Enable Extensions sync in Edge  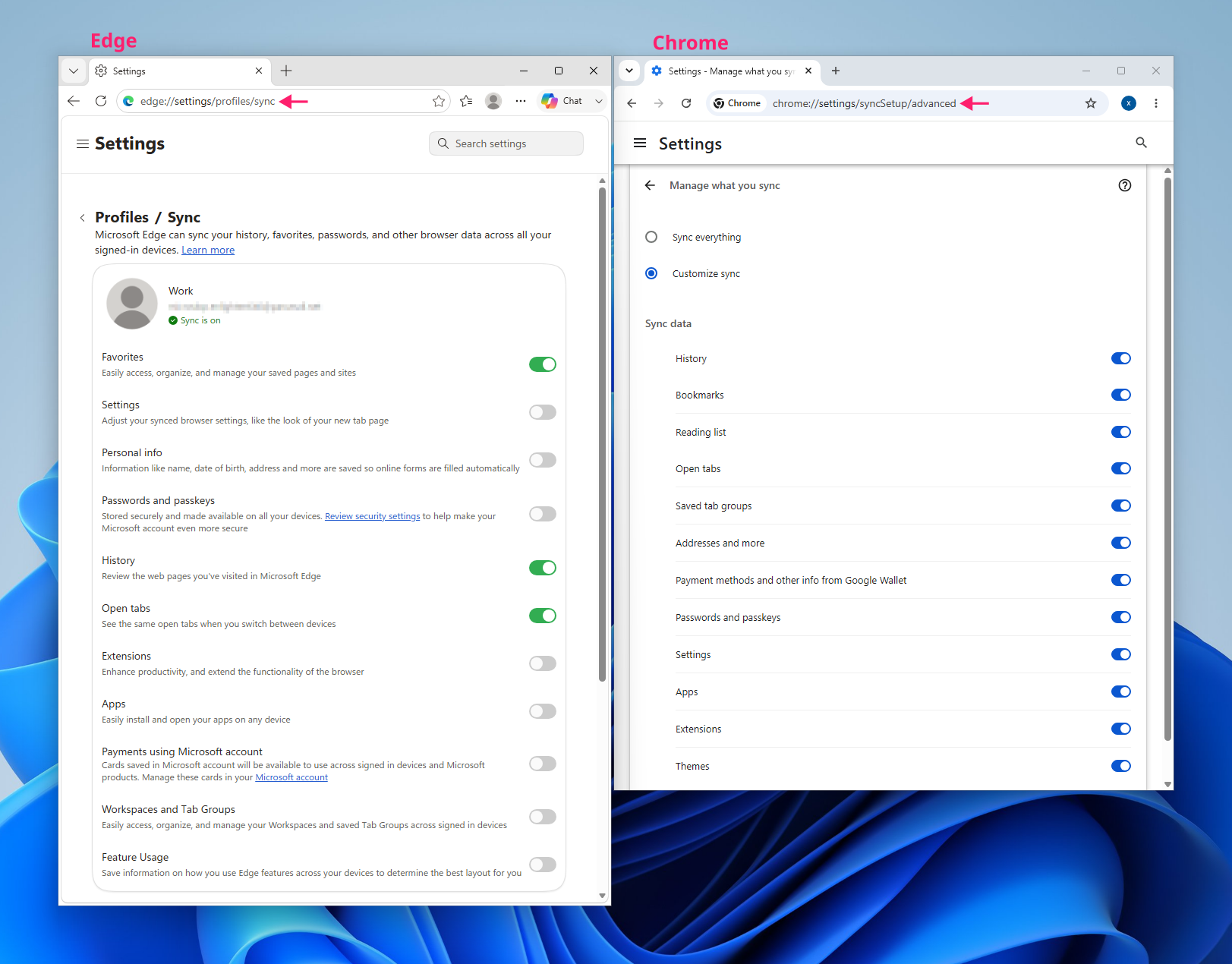tap(543, 663)
